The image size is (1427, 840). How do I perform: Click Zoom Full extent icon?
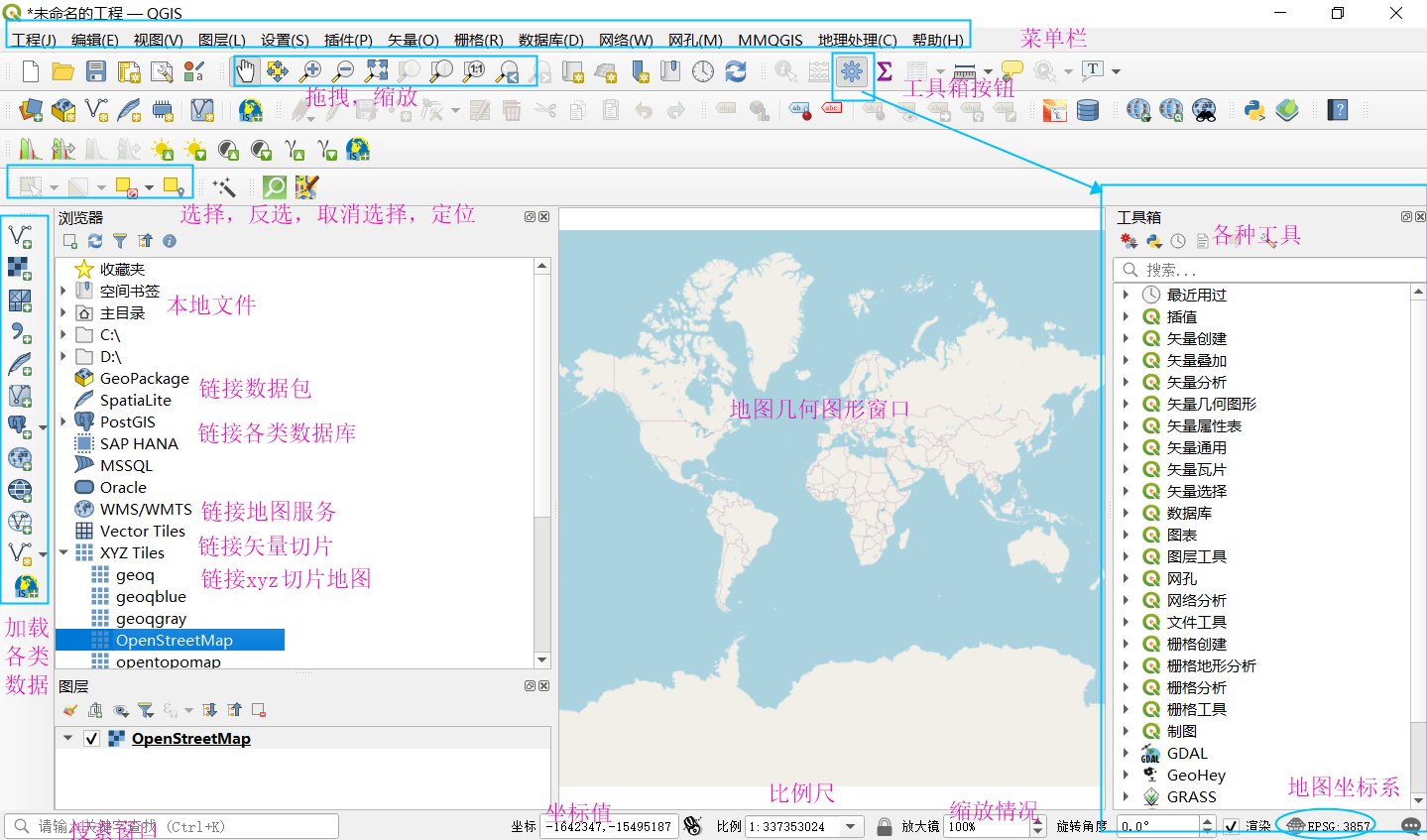[x=376, y=70]
